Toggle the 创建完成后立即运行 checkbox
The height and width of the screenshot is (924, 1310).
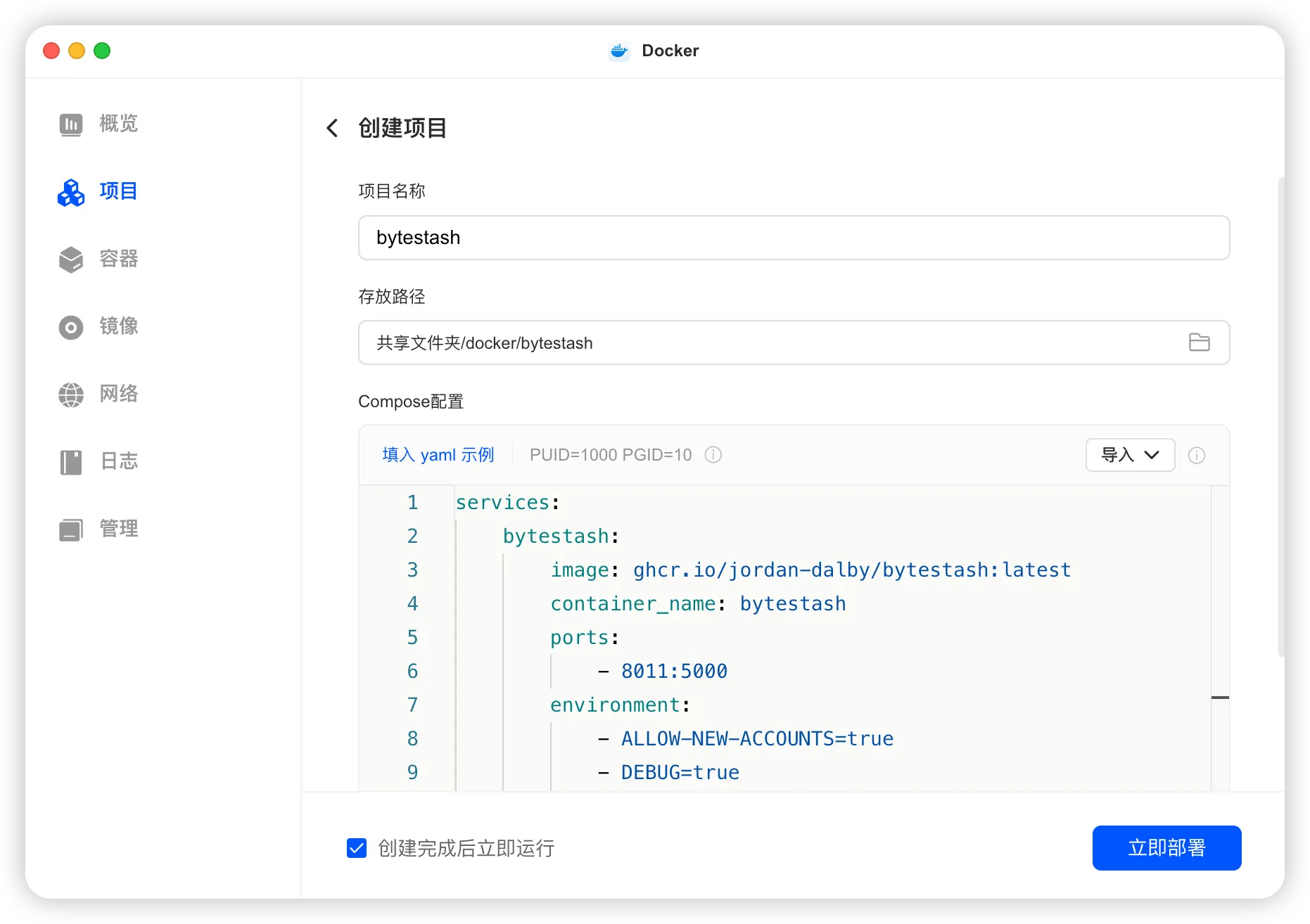357,848
